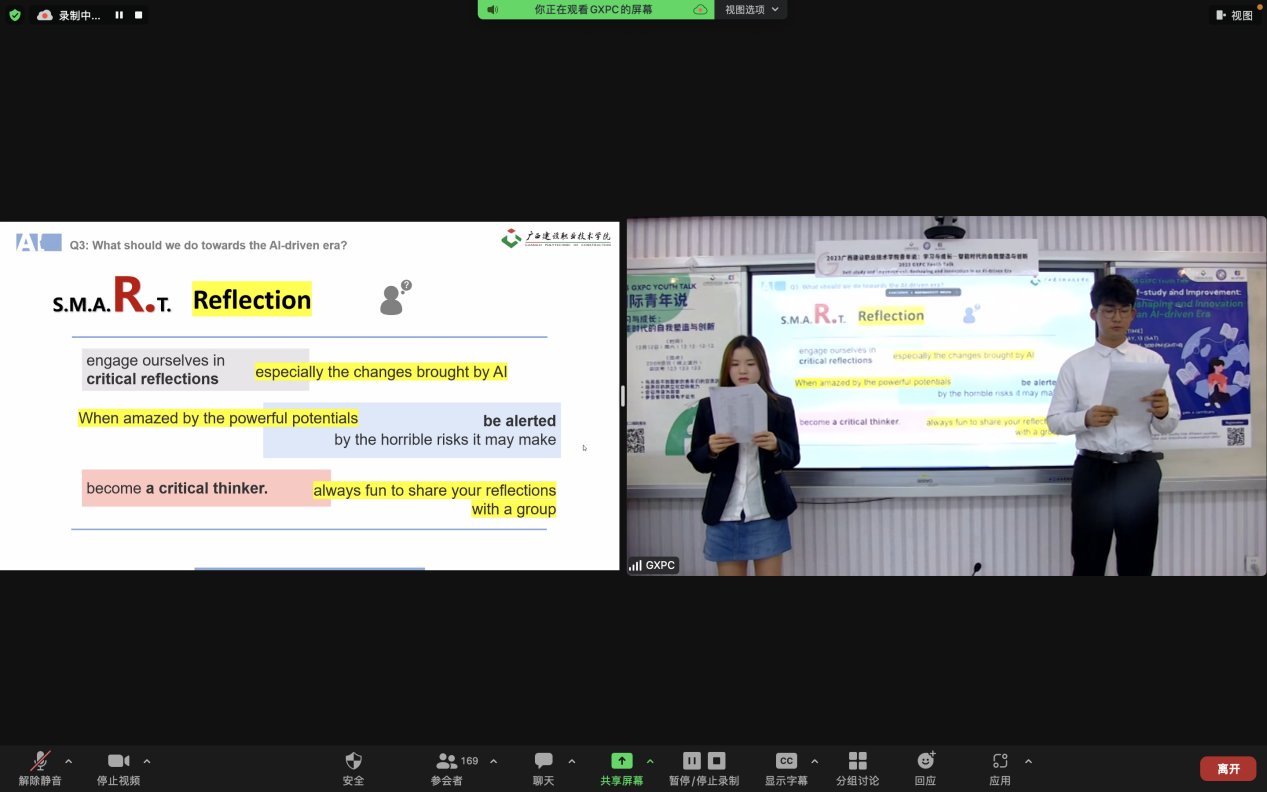Open the Participants (参会者) panel
The image size is (1267, 792).
[x=447, y=762]
